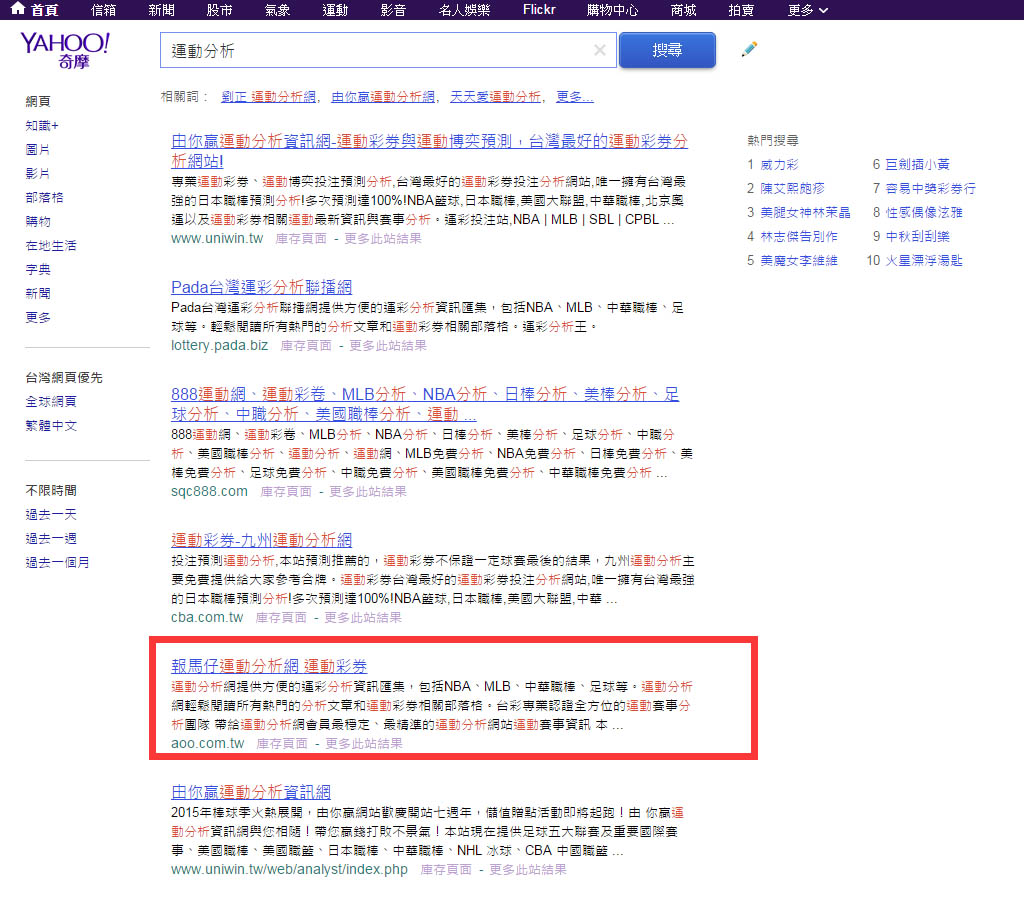The width and height of the screenshot is (1024, 908).
Task: Open 氣象 in top navigation
Action: tap(277, 10)
